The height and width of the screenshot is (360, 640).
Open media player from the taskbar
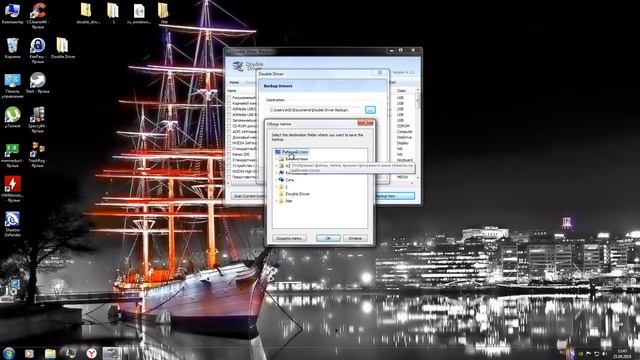pos(29,353)
